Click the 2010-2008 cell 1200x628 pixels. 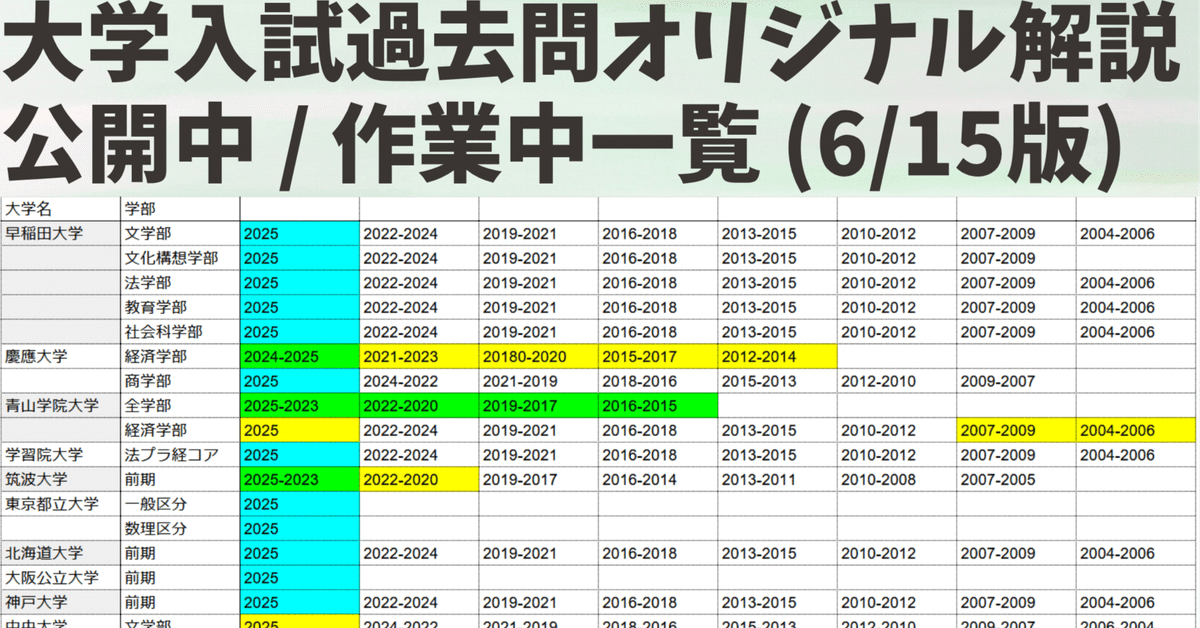(897, 479)
